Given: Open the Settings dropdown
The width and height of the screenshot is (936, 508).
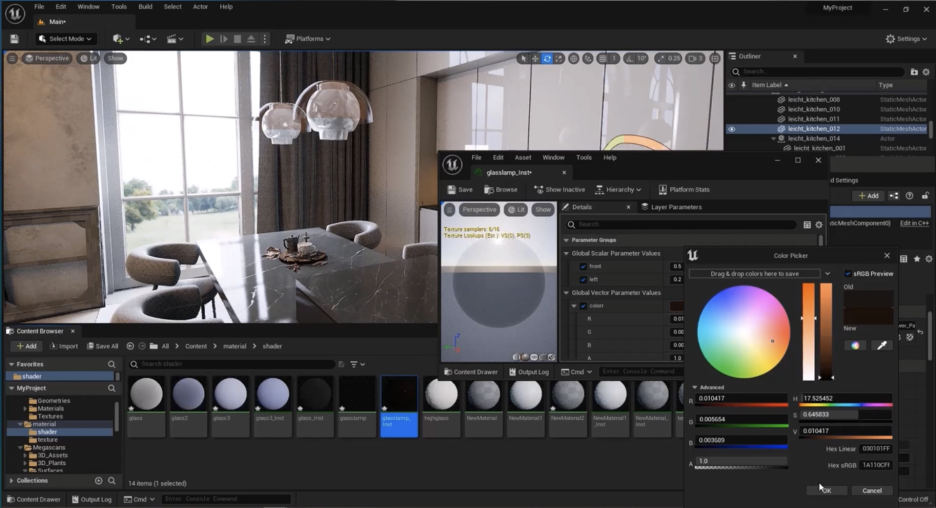Looking at the screenshot, I should [x=906, y=39].
